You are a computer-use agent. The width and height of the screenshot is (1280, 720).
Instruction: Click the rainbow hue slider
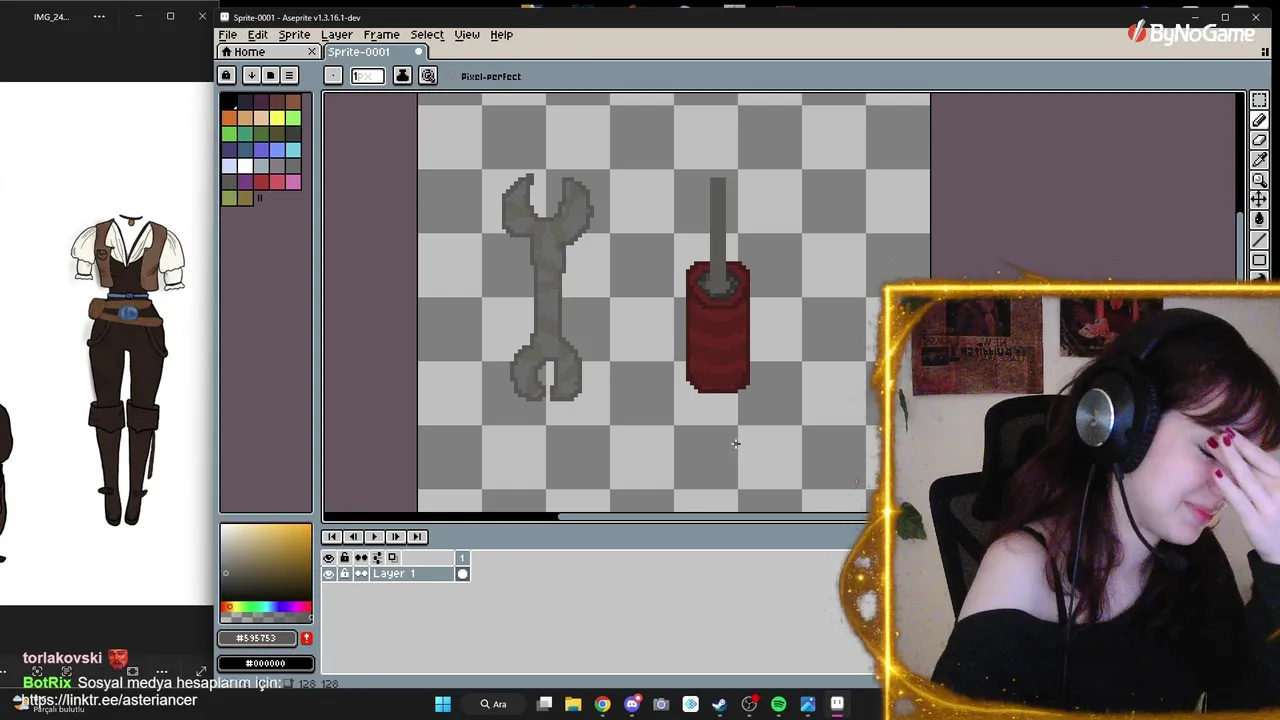[266, 607]
